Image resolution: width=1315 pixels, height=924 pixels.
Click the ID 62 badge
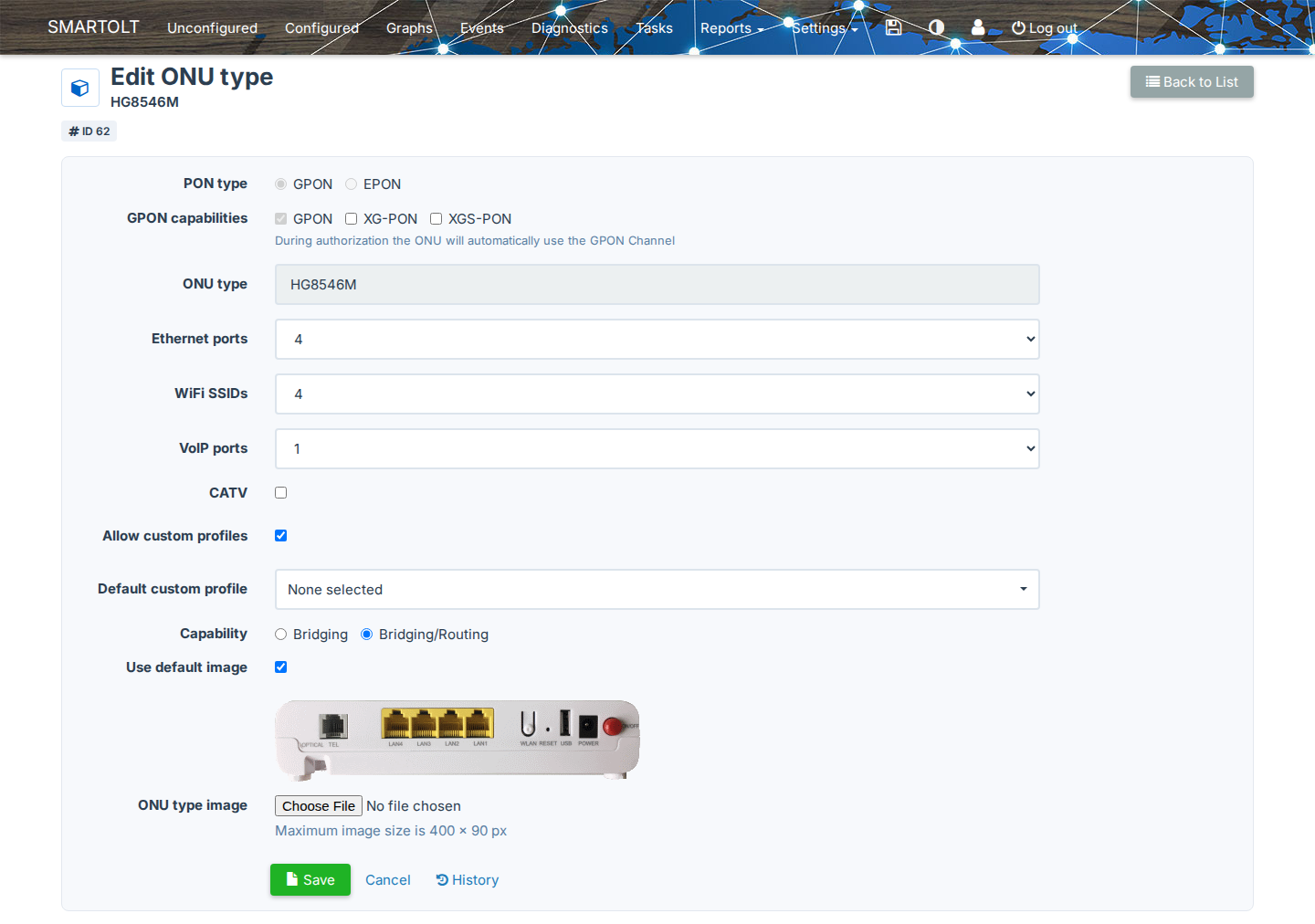[x=89, y=131]
